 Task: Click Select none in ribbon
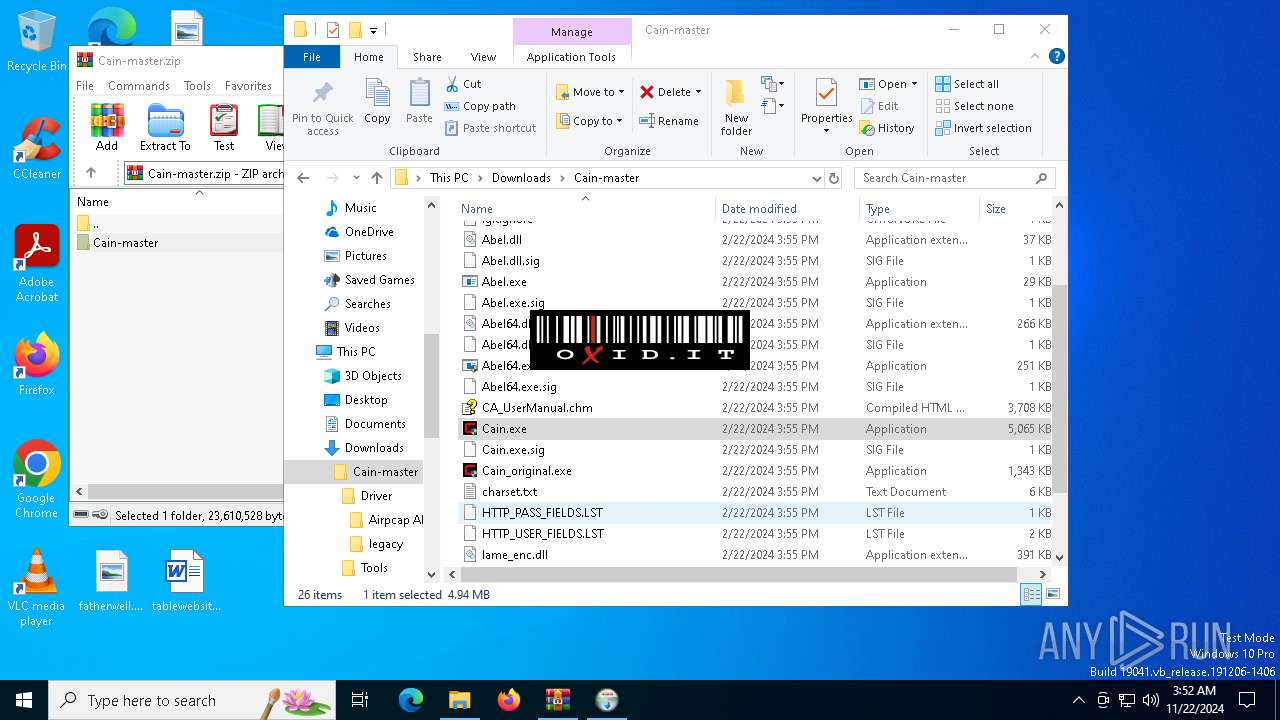point(974,106)
